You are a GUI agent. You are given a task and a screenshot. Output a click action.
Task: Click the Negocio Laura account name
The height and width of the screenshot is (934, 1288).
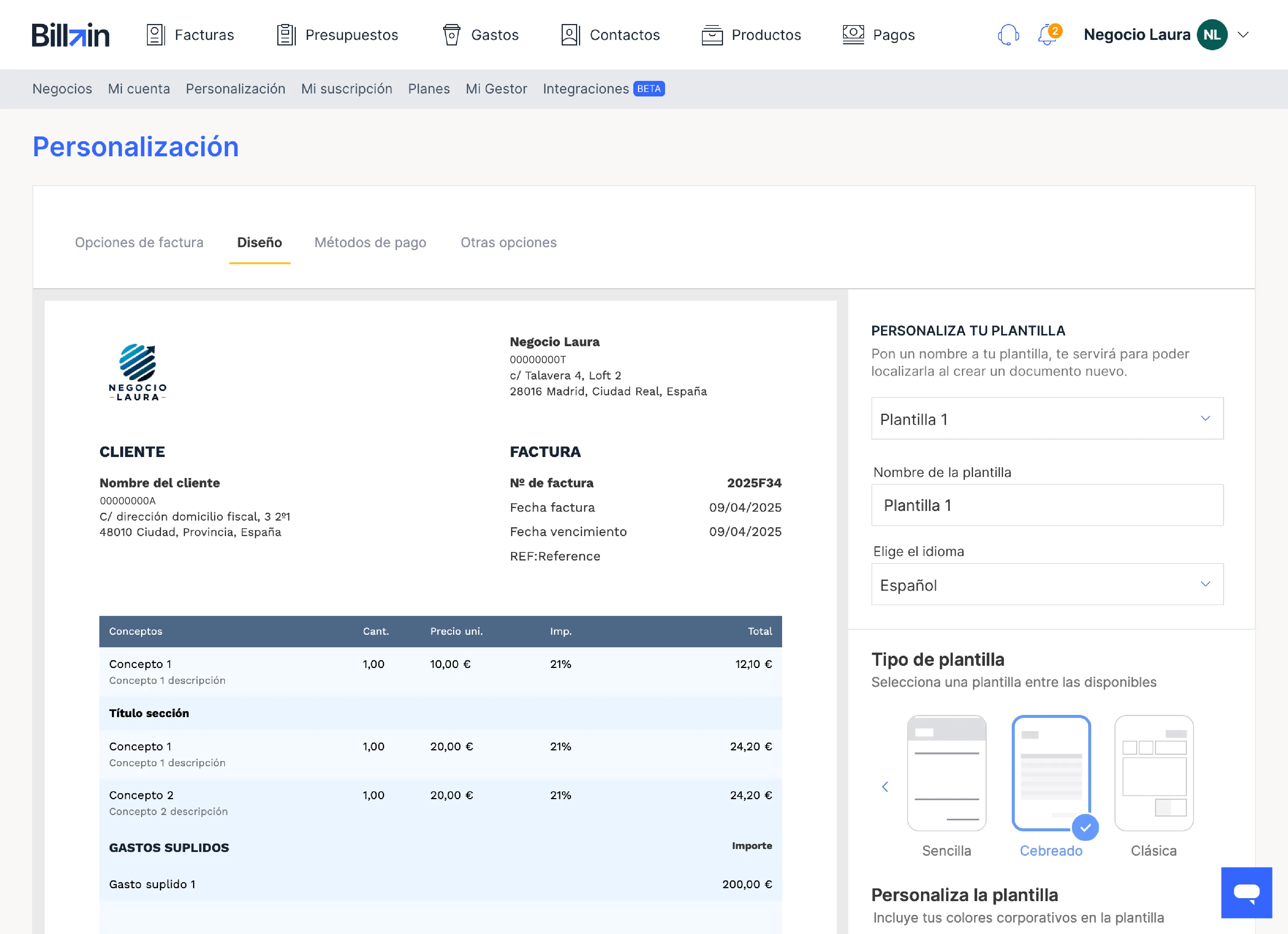pos(1137,35)
